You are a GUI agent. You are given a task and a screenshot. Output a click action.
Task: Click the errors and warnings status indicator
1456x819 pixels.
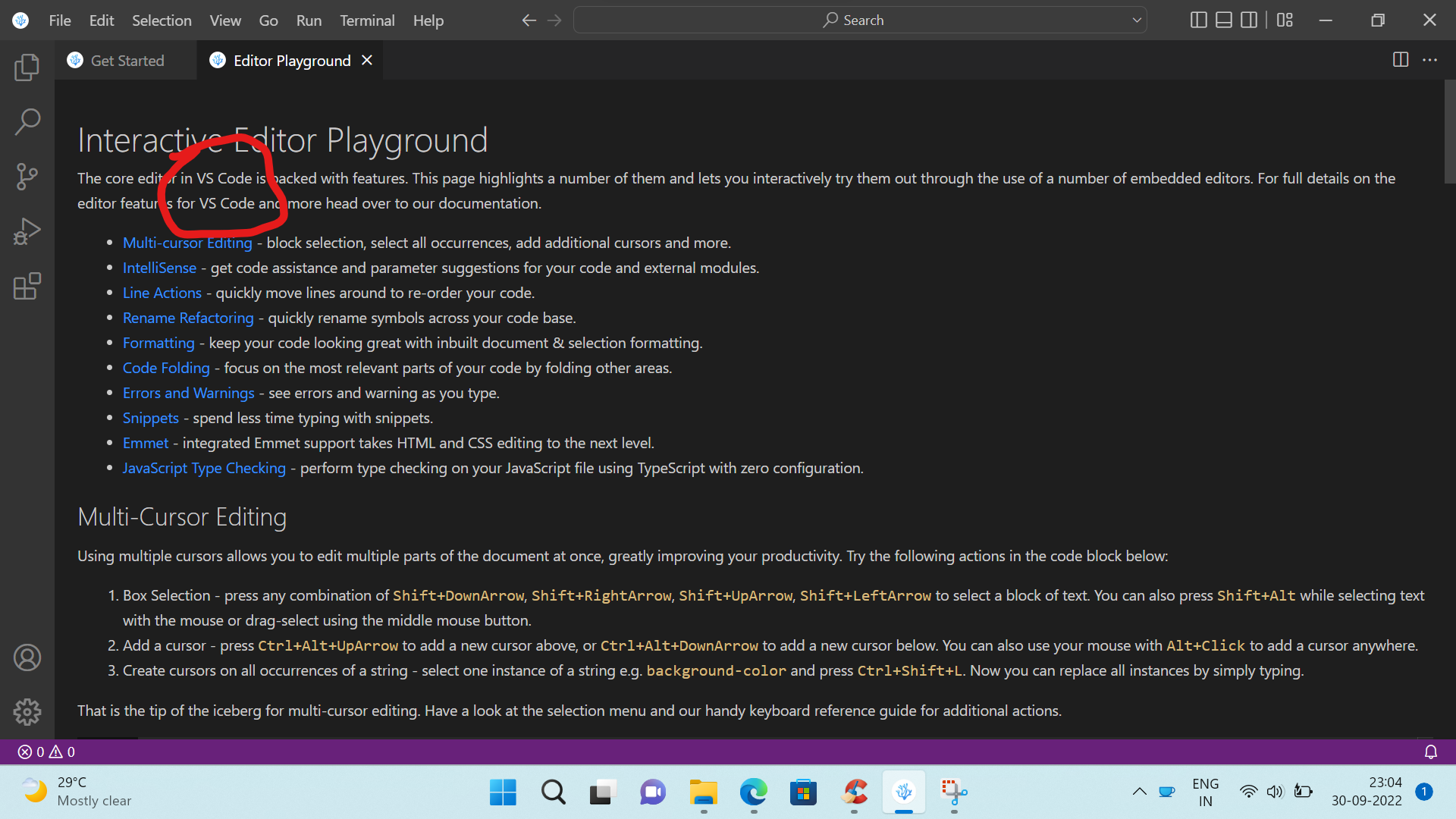coord(45,752)
